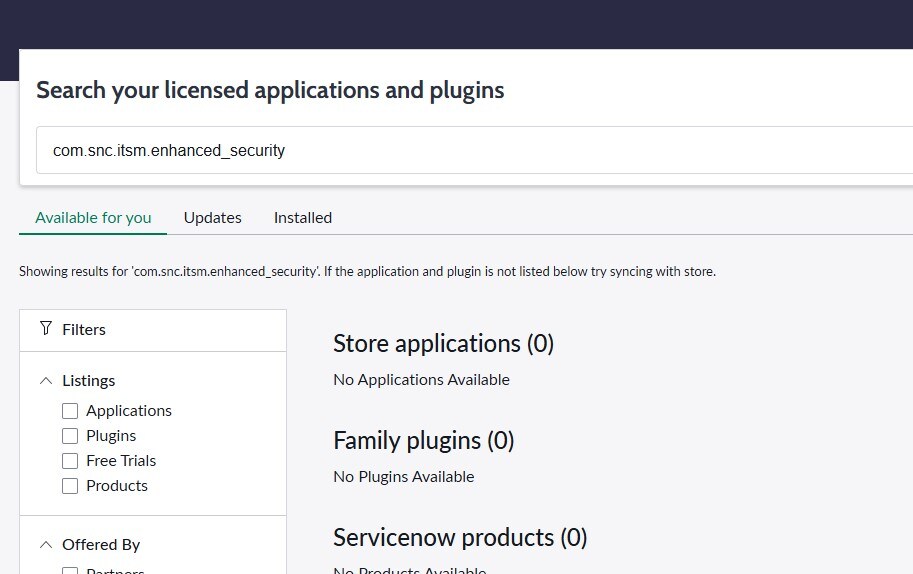Image resolution: width=913 pixels, height=574 pixels.
Task: Click the Family plugins (0) heading
Action: (423, 440)
